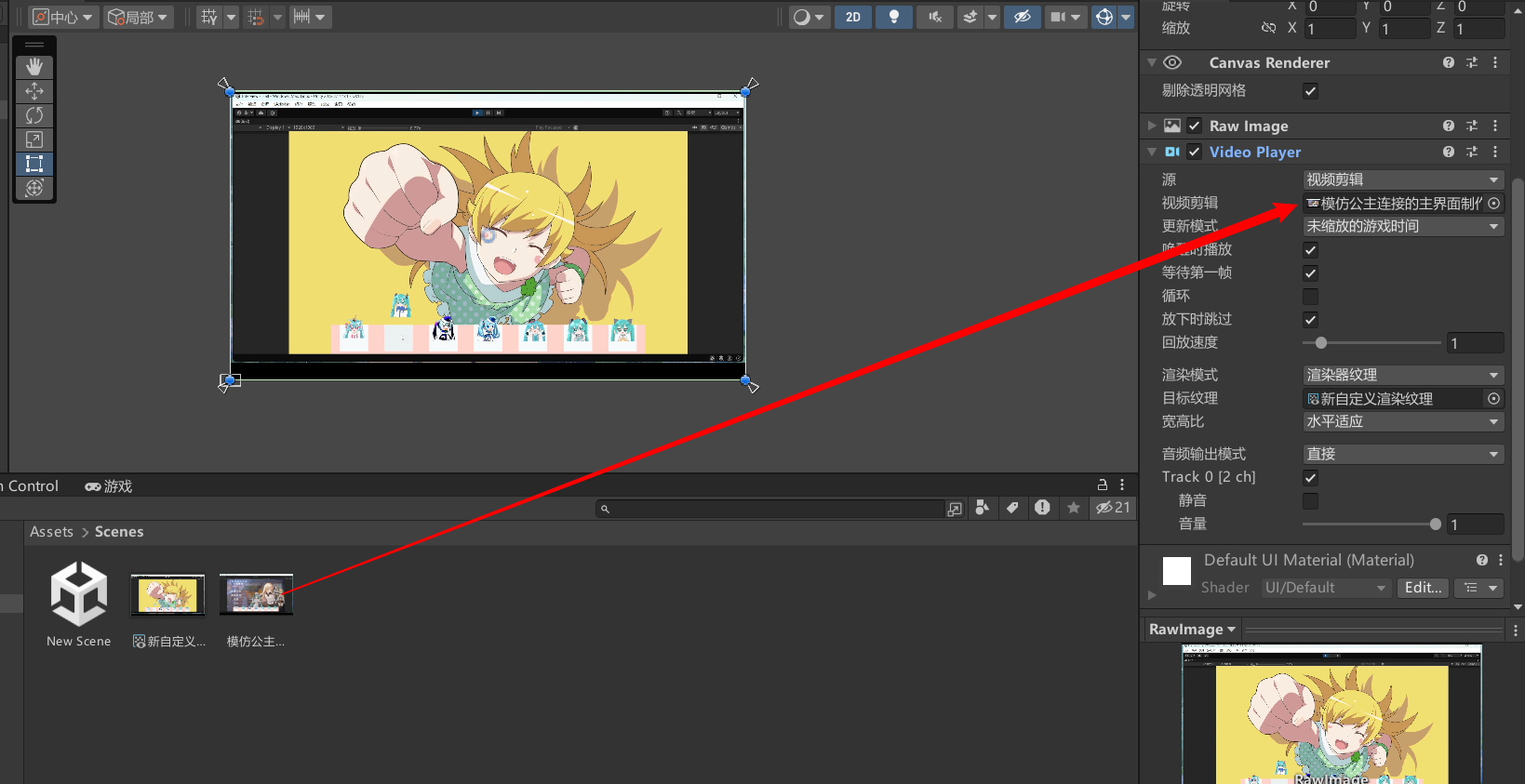Click Search by Import Log warning icon
This screenshot has width=1525, height=784.
coord(1042,508)
